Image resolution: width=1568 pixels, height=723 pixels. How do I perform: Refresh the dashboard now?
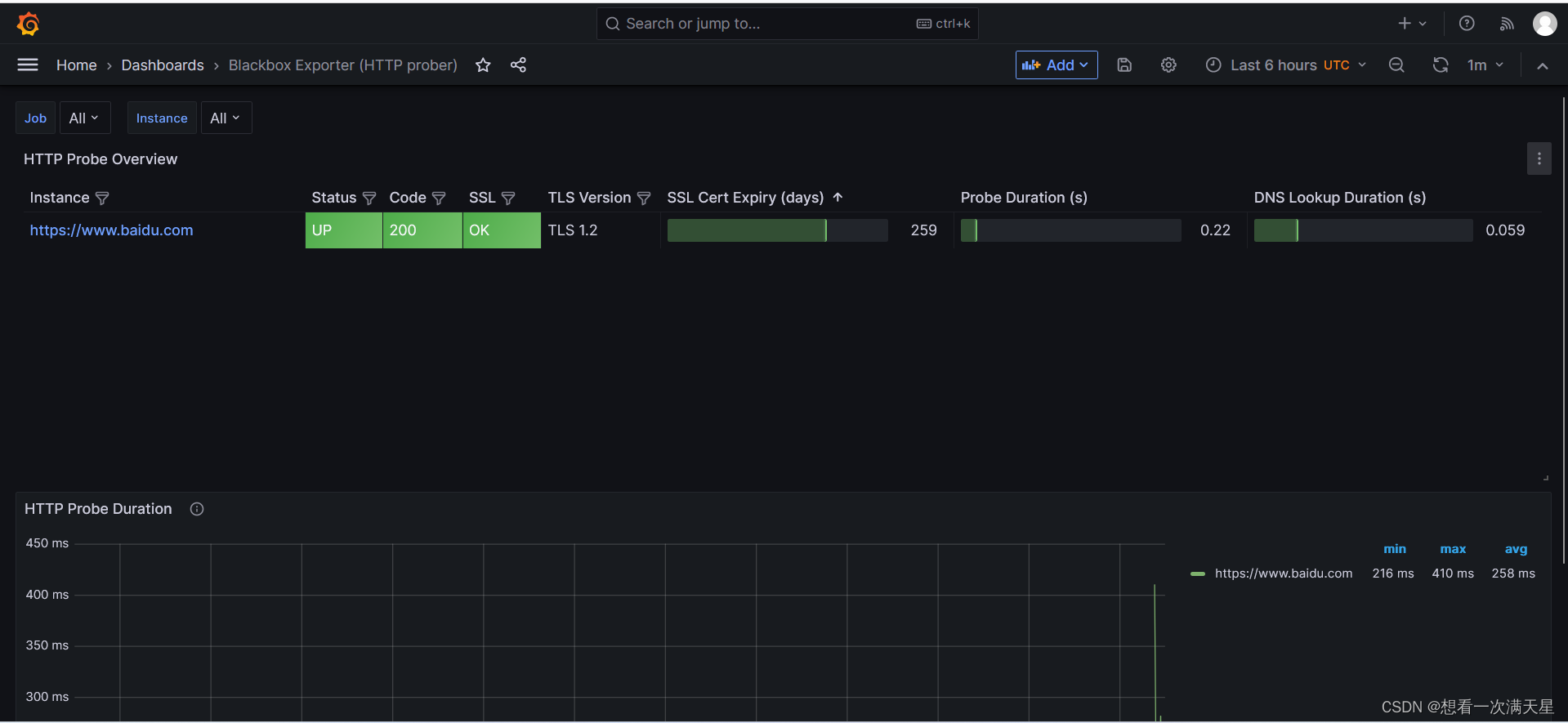point(1441,65)
